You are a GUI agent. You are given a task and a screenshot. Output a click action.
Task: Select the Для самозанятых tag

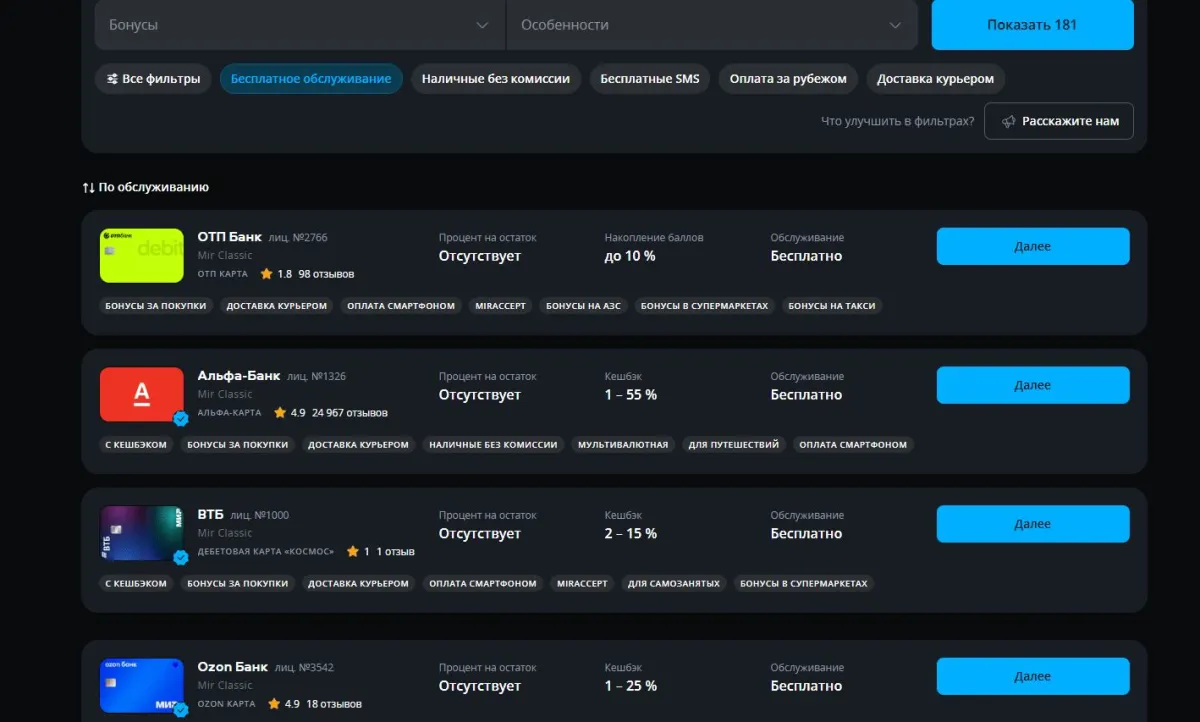675,584
